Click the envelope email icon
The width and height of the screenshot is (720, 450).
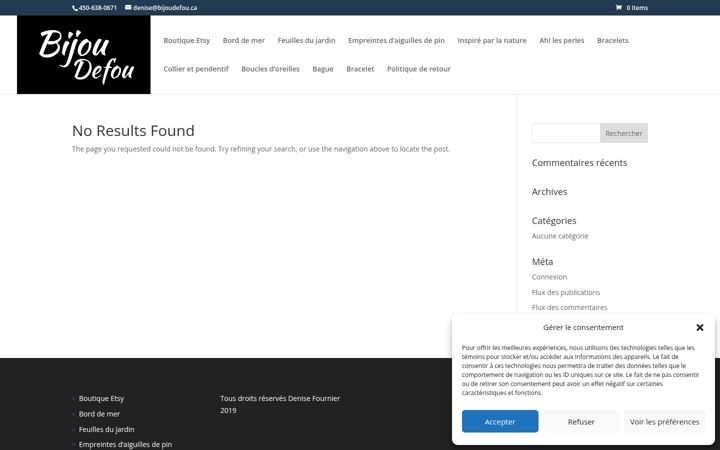tap(128, 7)
